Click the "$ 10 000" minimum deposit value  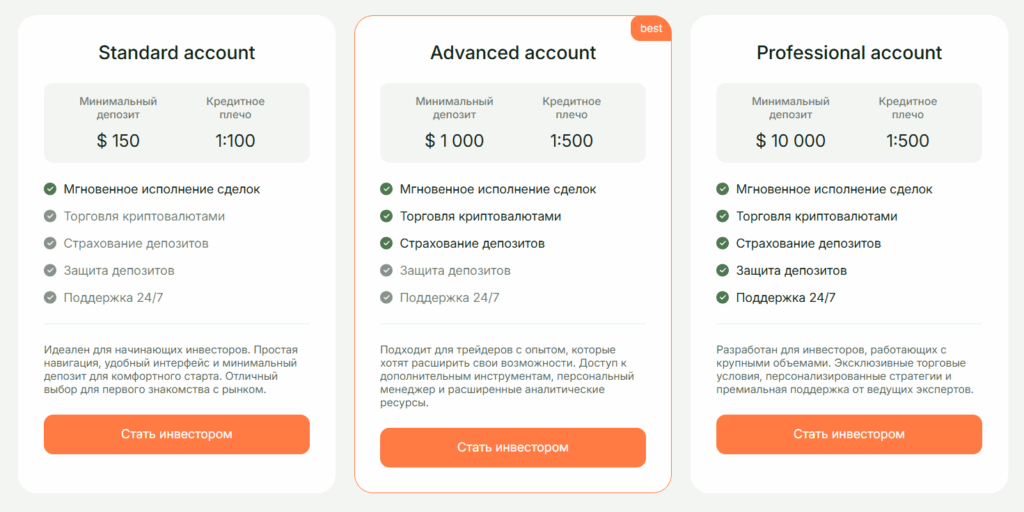[x=790, y=141]
